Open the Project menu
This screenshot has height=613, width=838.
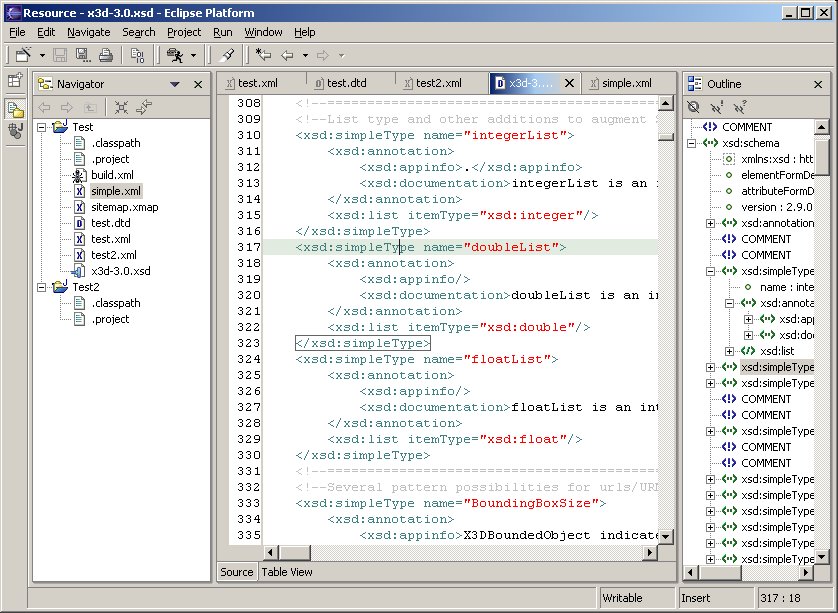[x=184, y=32]
